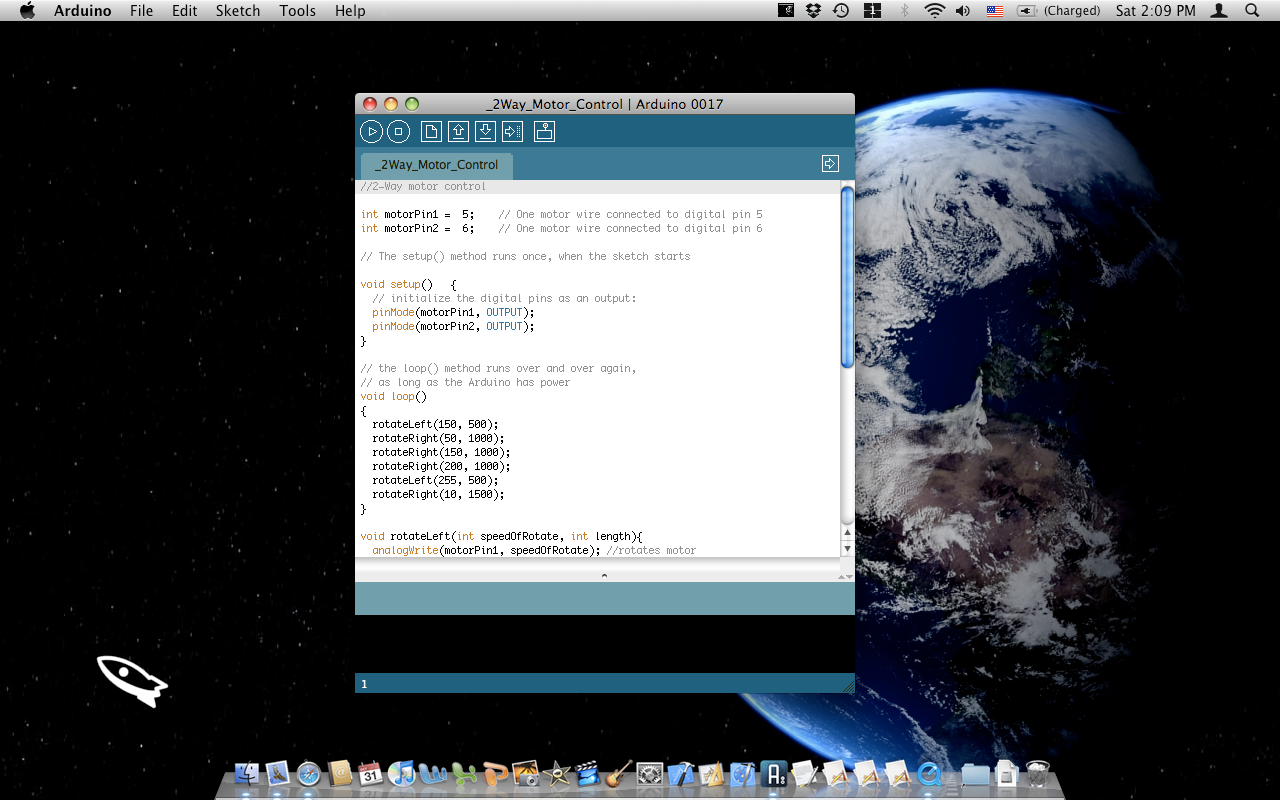Click the console divider collapse handle
The image size is (1280, 800).
pos(604,576)
